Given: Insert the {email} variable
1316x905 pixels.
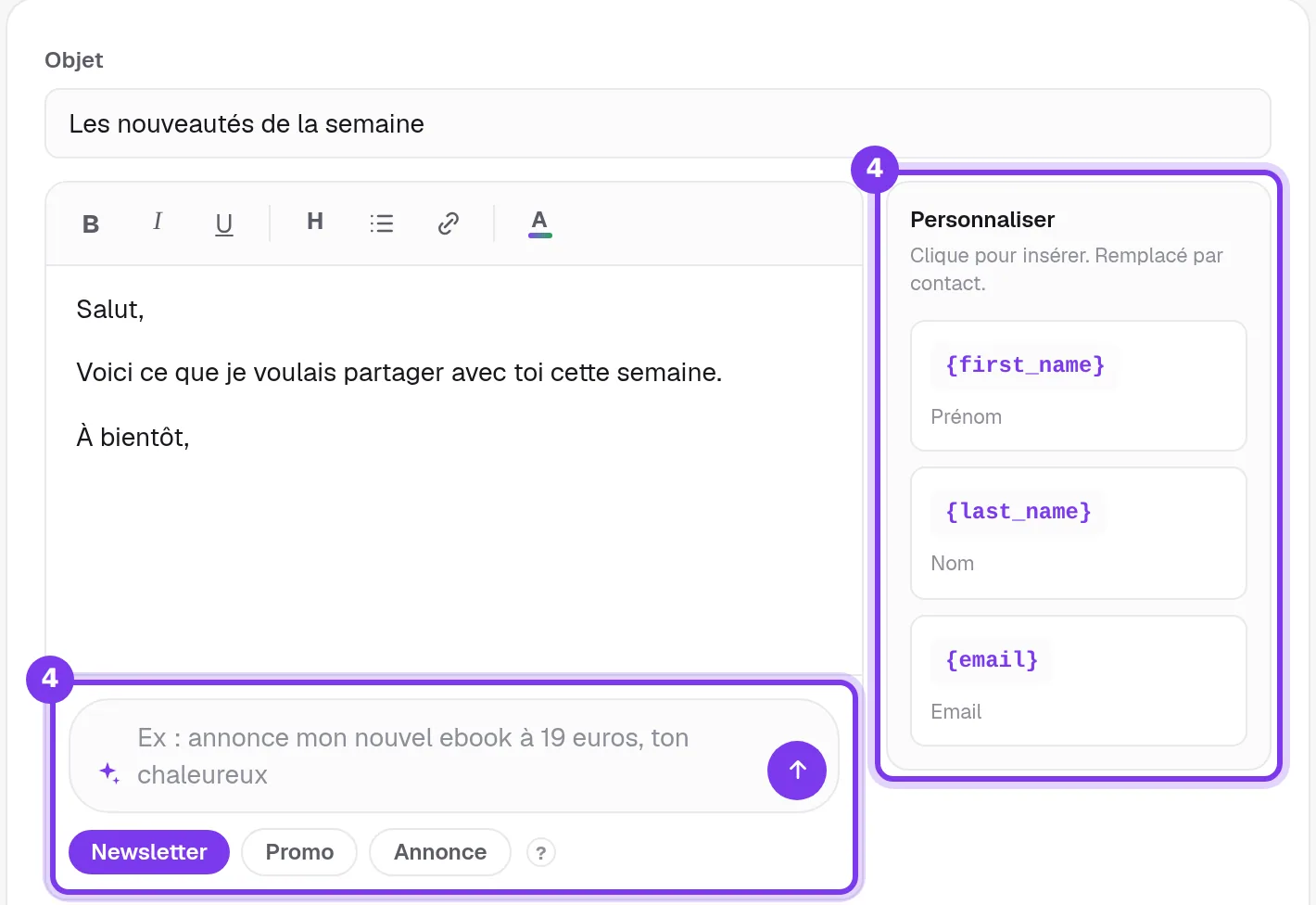Looking at the screenshot, I should (x=1079, y=681).
